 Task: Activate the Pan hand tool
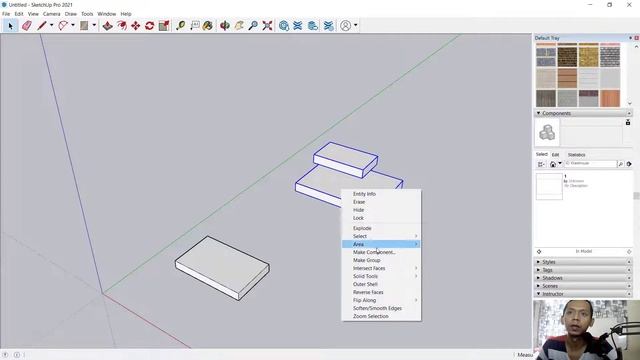pyautogui.click(x=239, y=26)
